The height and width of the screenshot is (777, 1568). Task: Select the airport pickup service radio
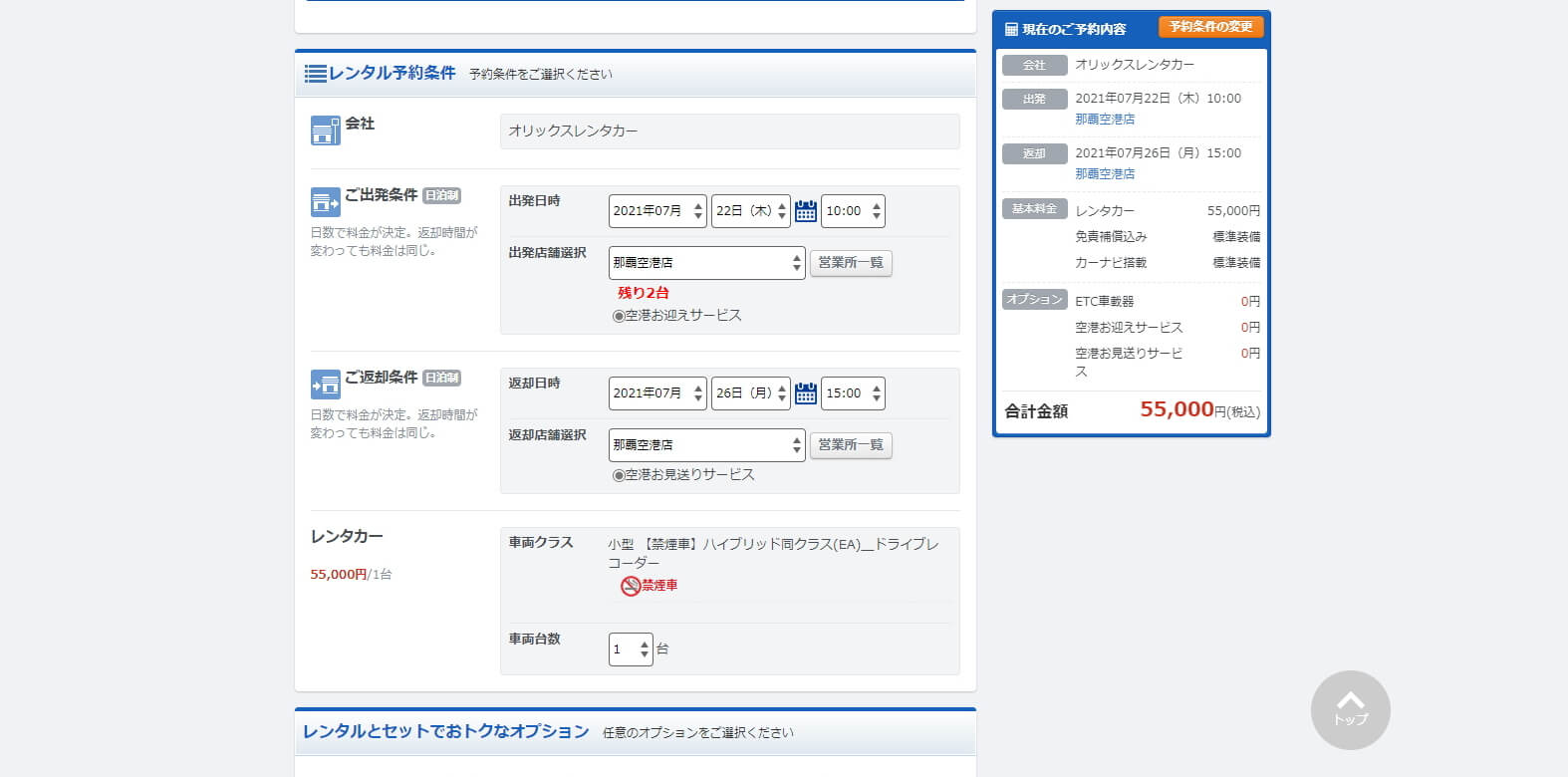point(619,316)
